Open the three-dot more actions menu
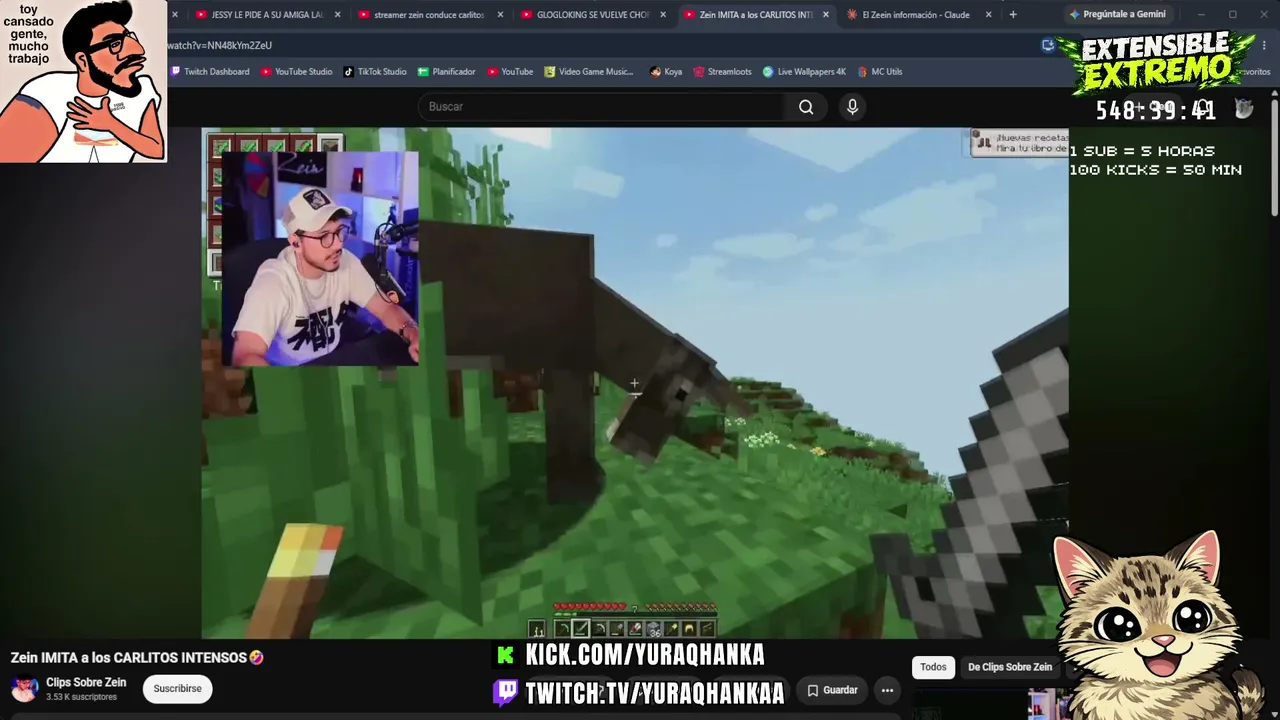This screenshot has width=1280, height=720. click(887, 690)
